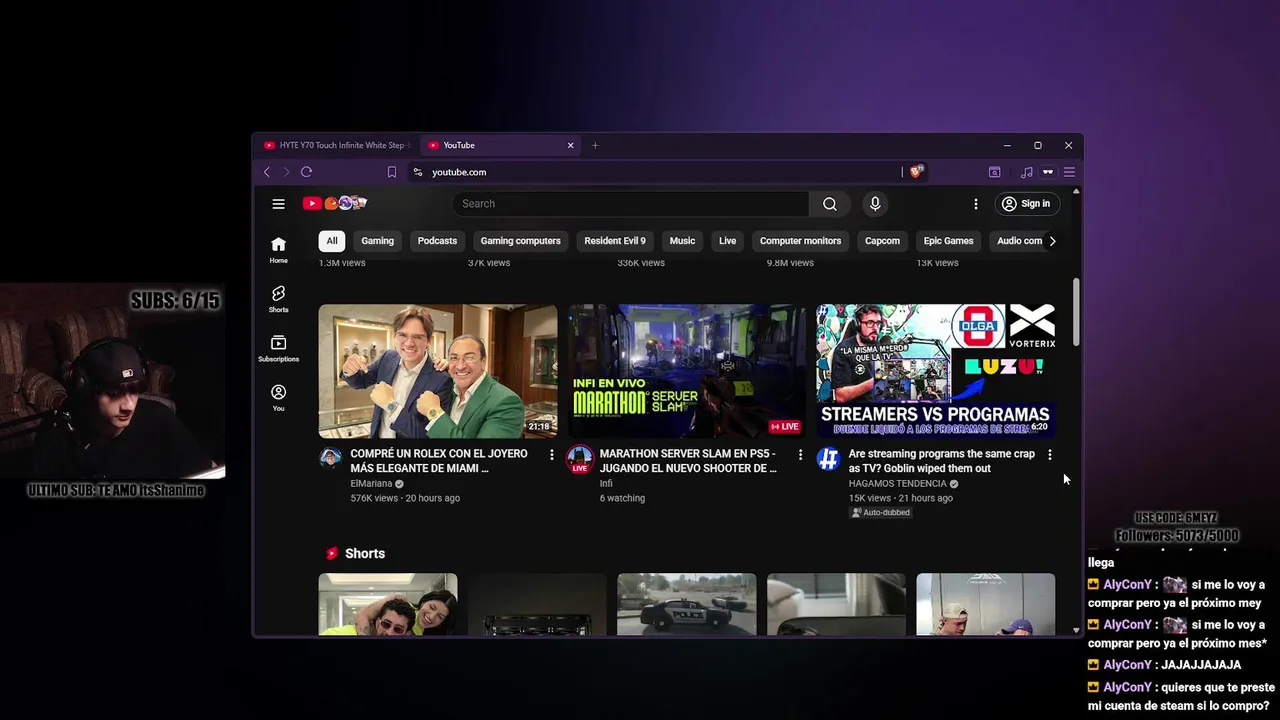
Task: Select the Computer monitors filter chip
Action: coord(800,241)
